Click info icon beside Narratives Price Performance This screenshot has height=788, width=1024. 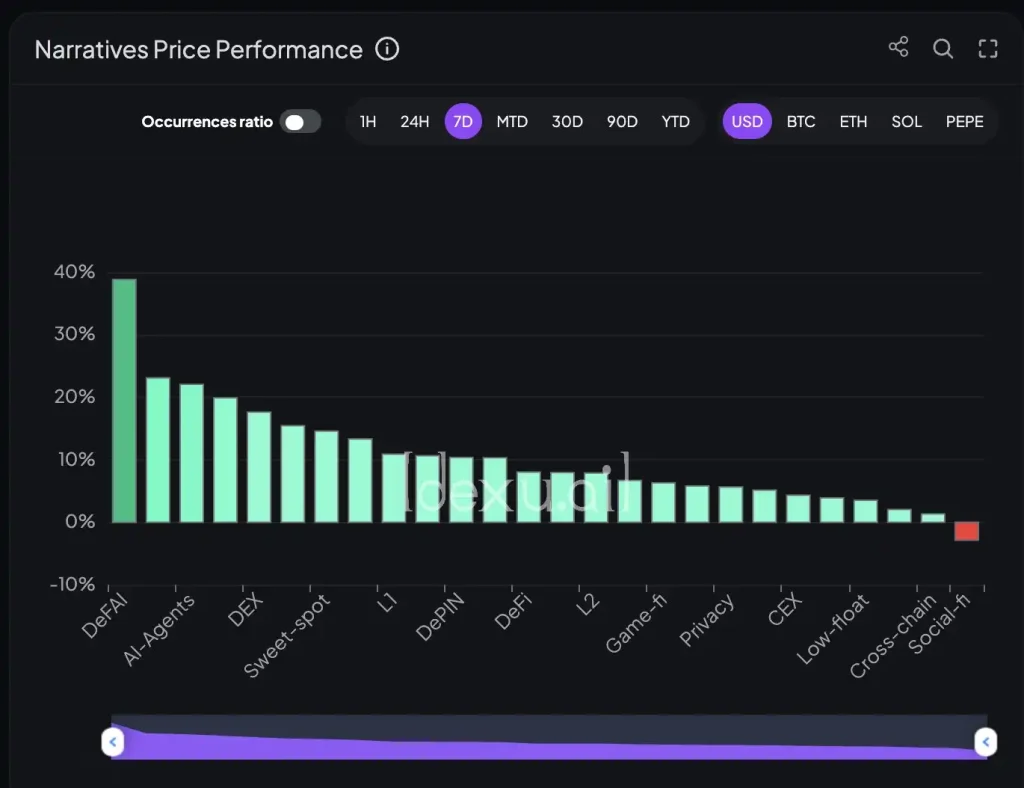(387, 48)
